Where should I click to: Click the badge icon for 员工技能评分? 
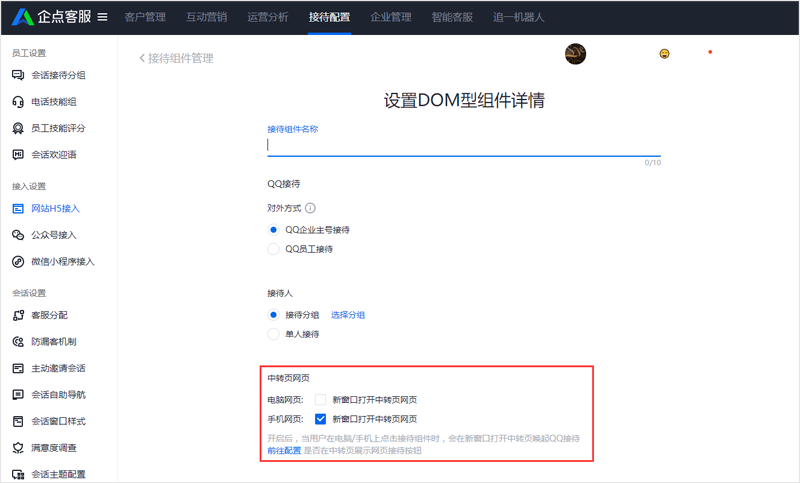(x=18, y=129)
